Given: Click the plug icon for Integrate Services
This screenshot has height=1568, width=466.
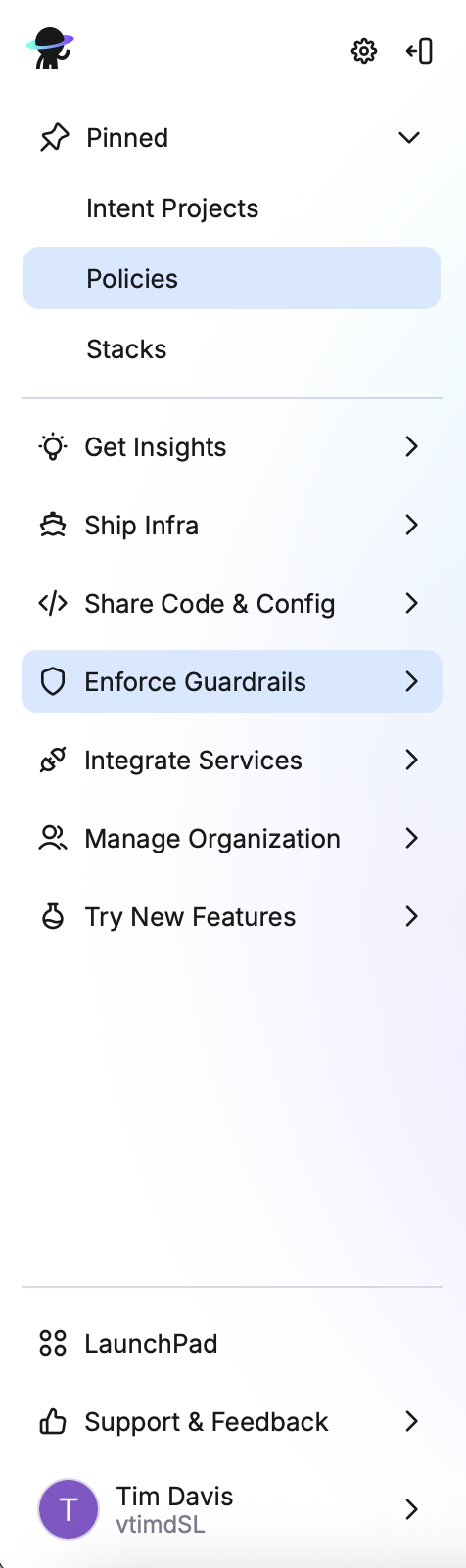Looking at the screenshot, I should 53,761.
